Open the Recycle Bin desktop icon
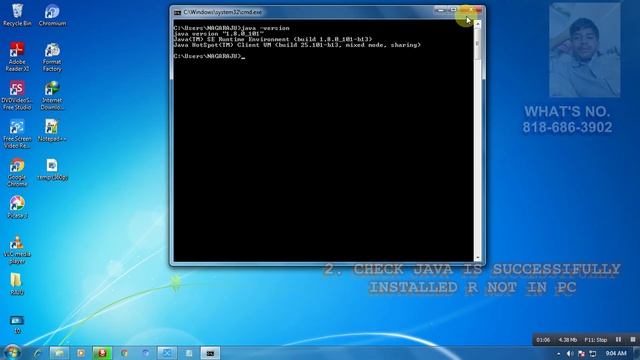Screen dimensions: 640x360 (17, 15)
